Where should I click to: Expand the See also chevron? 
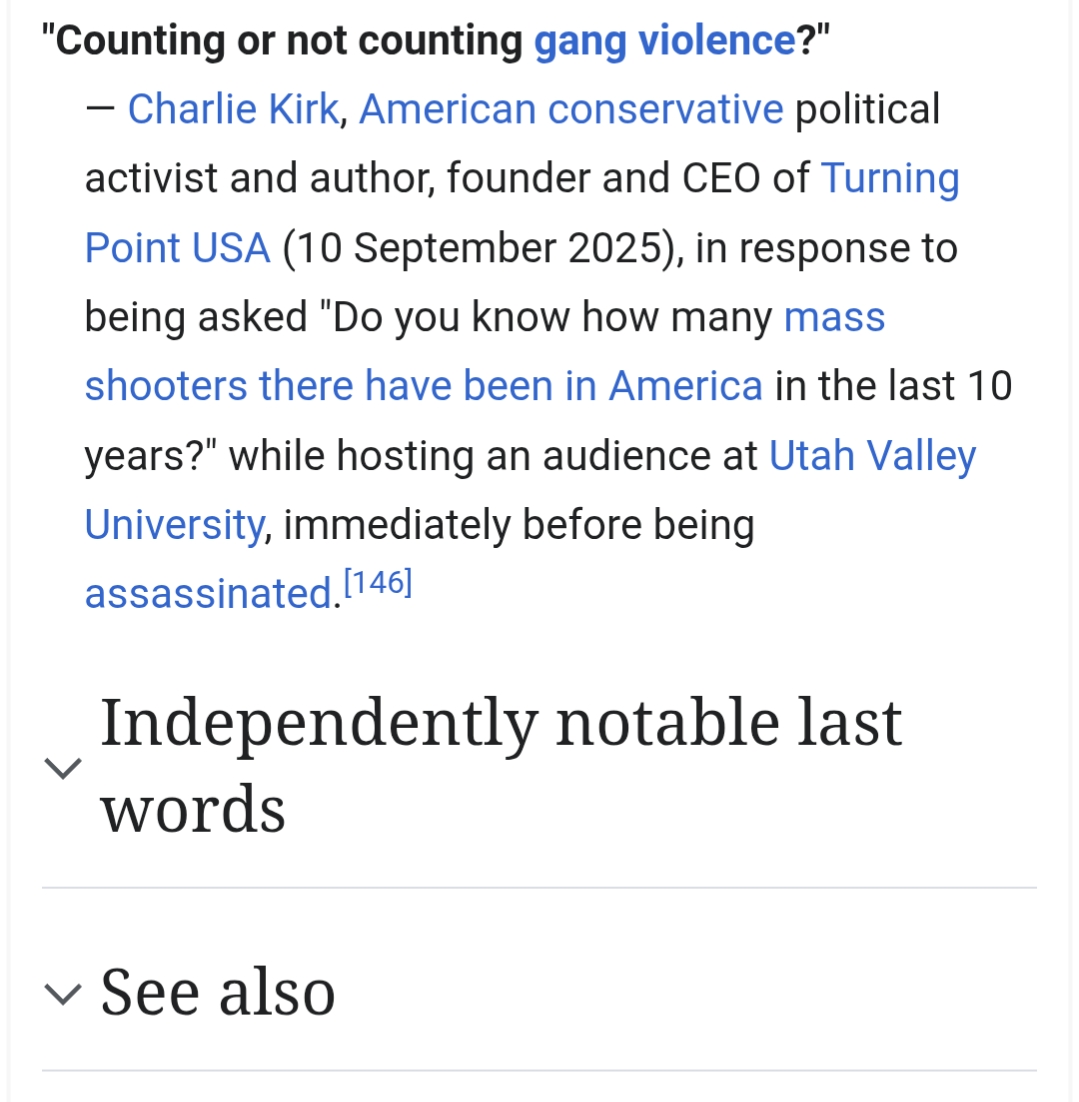(x=64, y=993)
